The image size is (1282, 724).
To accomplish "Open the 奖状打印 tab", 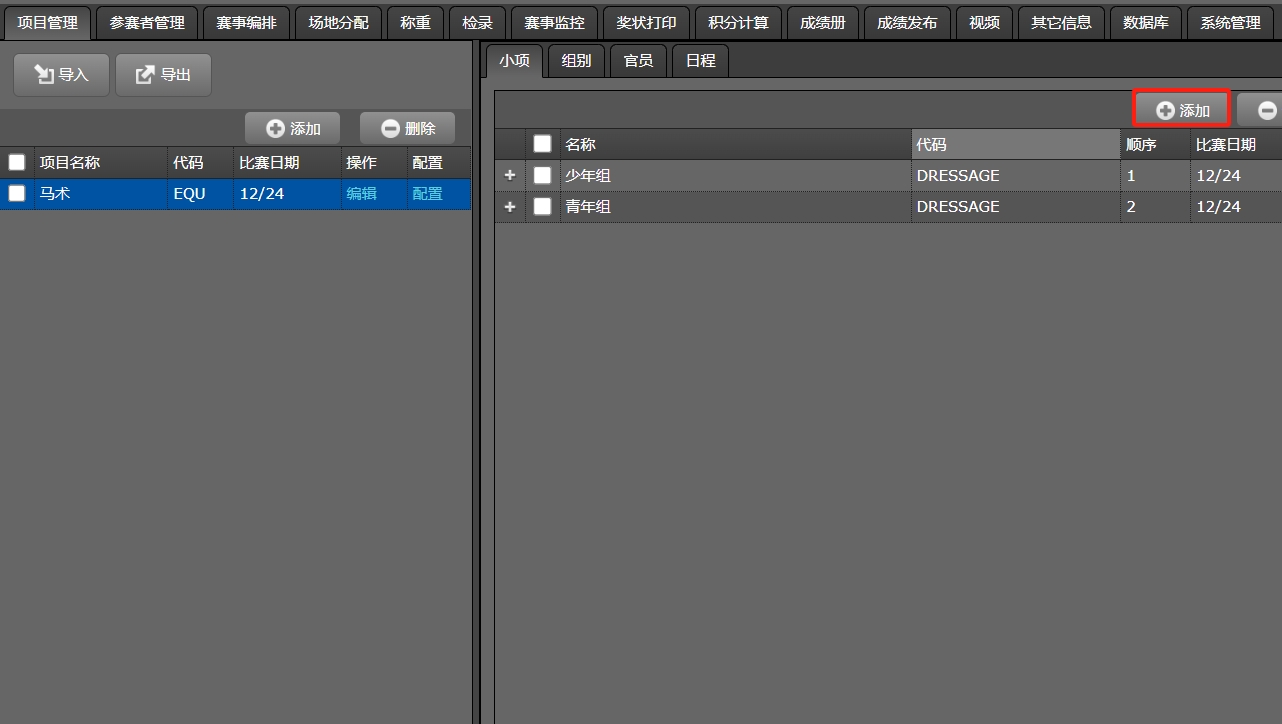I will tap(646, 22).
